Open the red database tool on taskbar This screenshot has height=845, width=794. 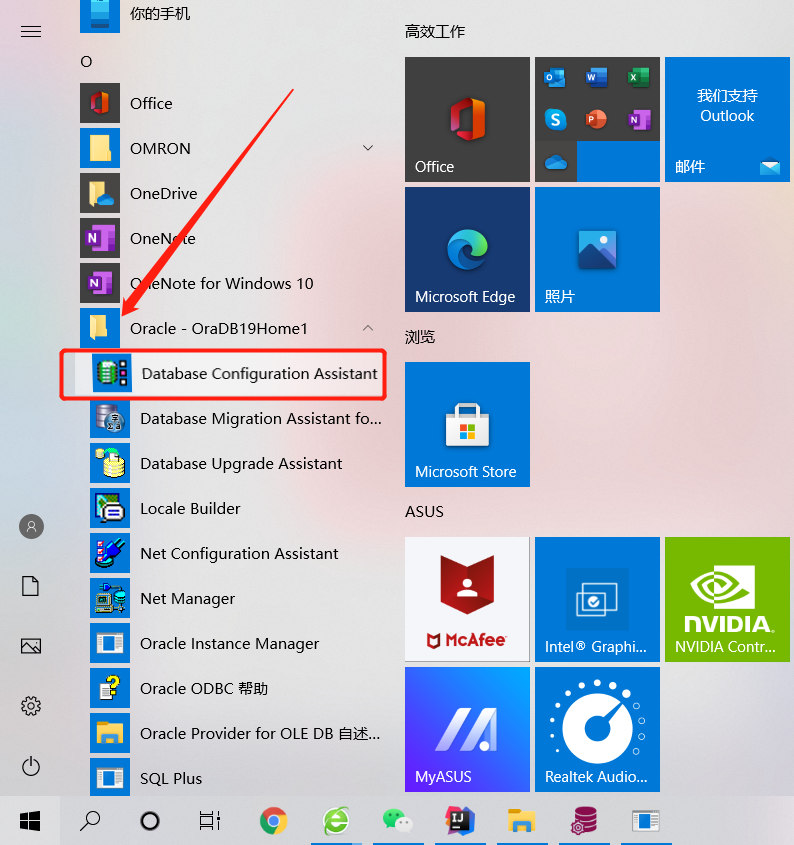pyautogui.click(x=584, y=821)
